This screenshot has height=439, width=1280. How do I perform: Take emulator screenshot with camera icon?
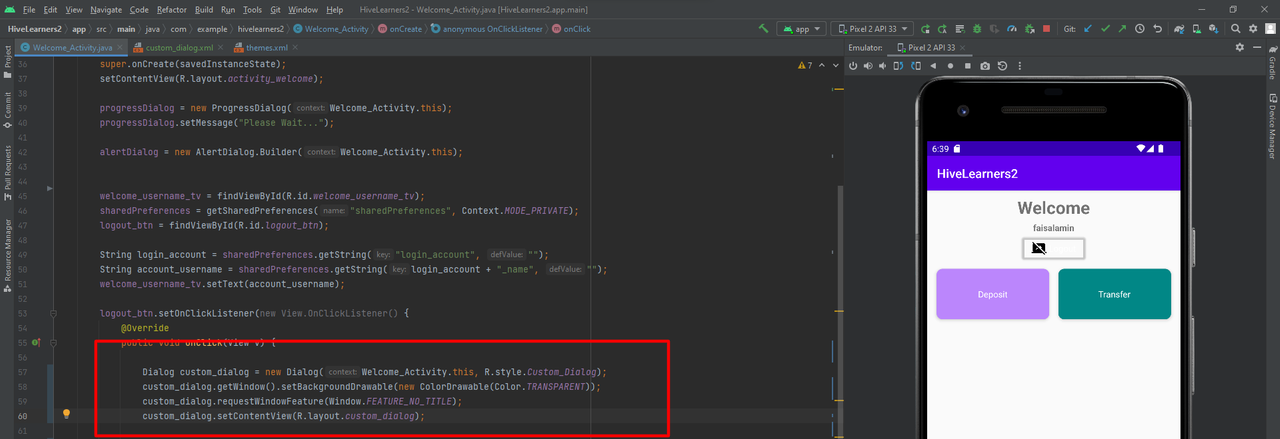985,66
